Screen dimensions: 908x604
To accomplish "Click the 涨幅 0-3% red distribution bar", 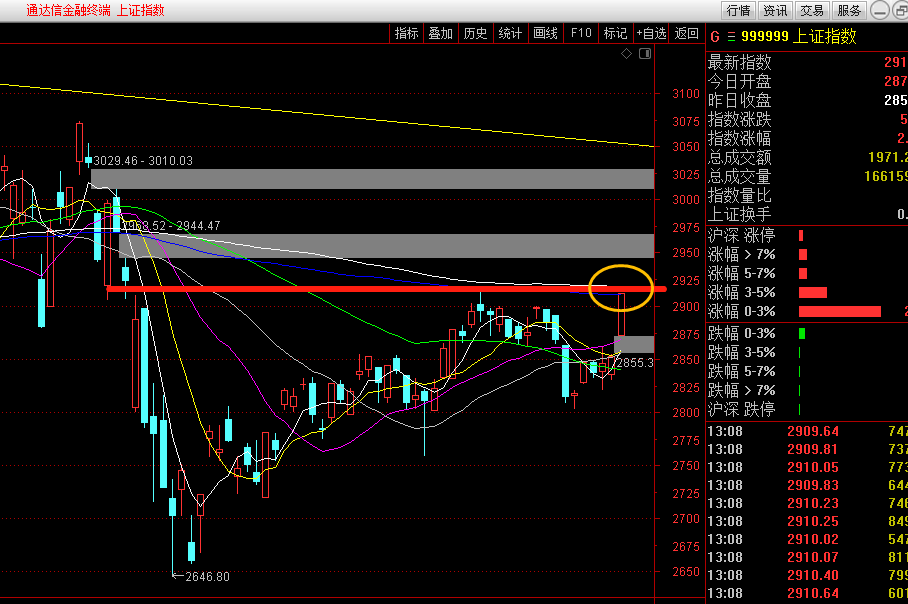I will 839,312.
